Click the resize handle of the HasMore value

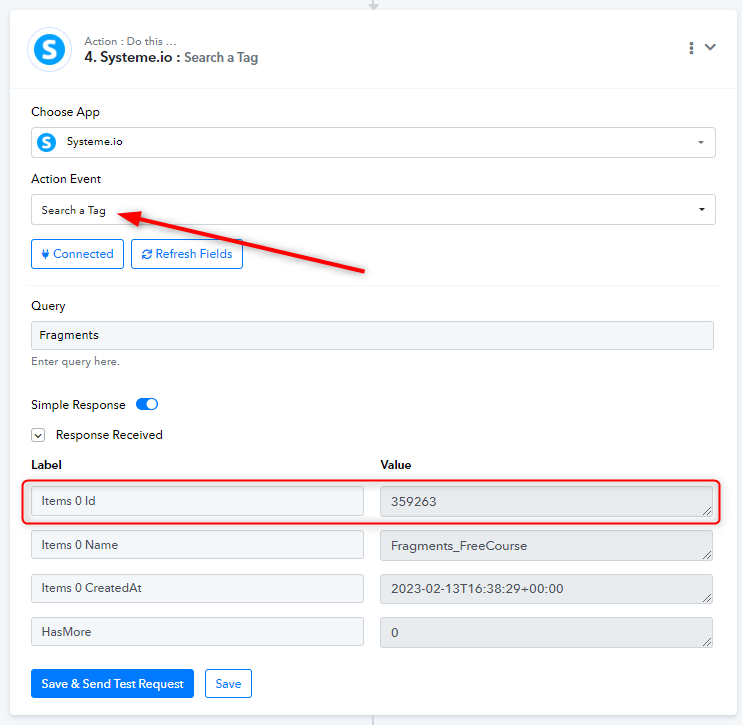pyautogui.click(x=707, y=642)
